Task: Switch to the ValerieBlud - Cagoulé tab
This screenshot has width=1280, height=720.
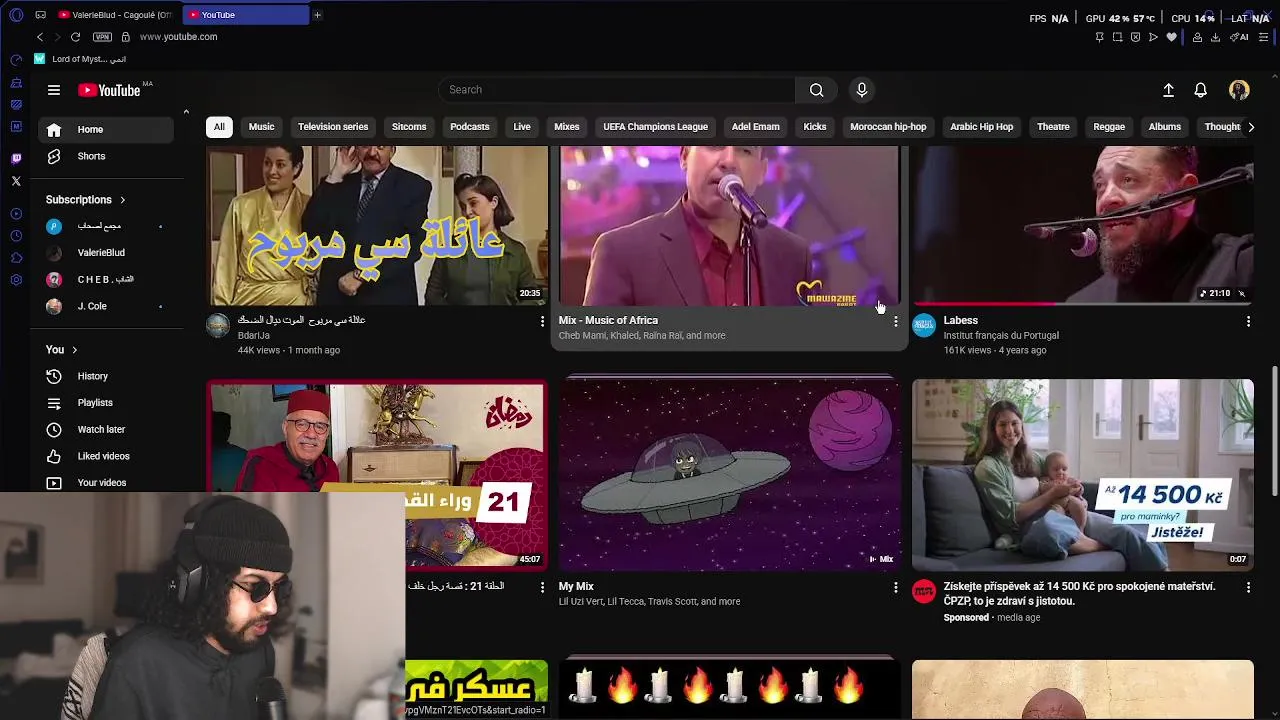Action: coord(115,15)
